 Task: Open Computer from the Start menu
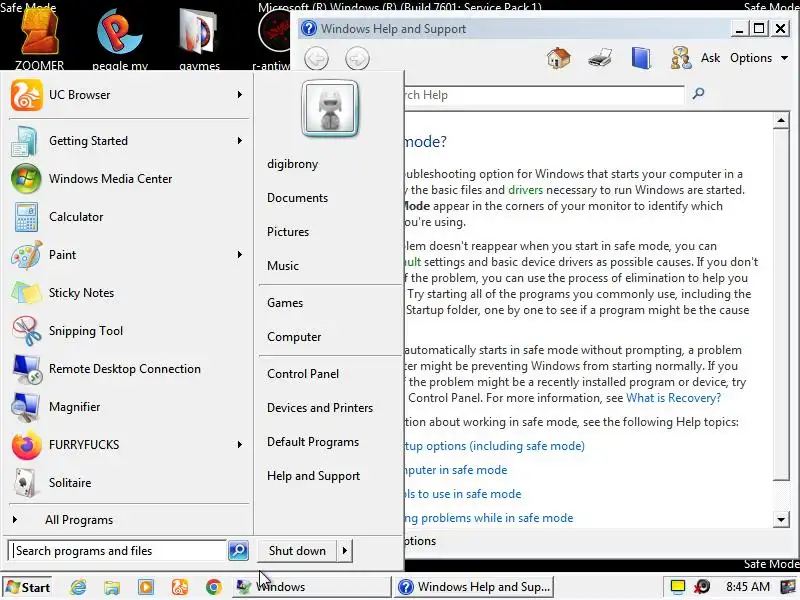(x=294, y=337)
